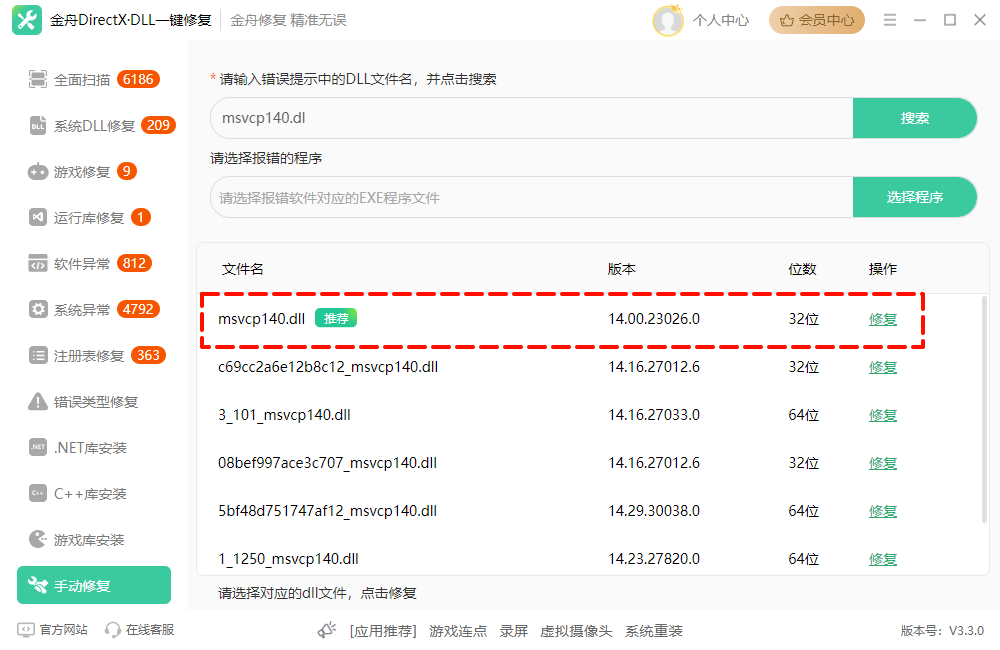Open 注册表修复 section
This screenshot has height=650, width=1000.
(x=94, y=355)
